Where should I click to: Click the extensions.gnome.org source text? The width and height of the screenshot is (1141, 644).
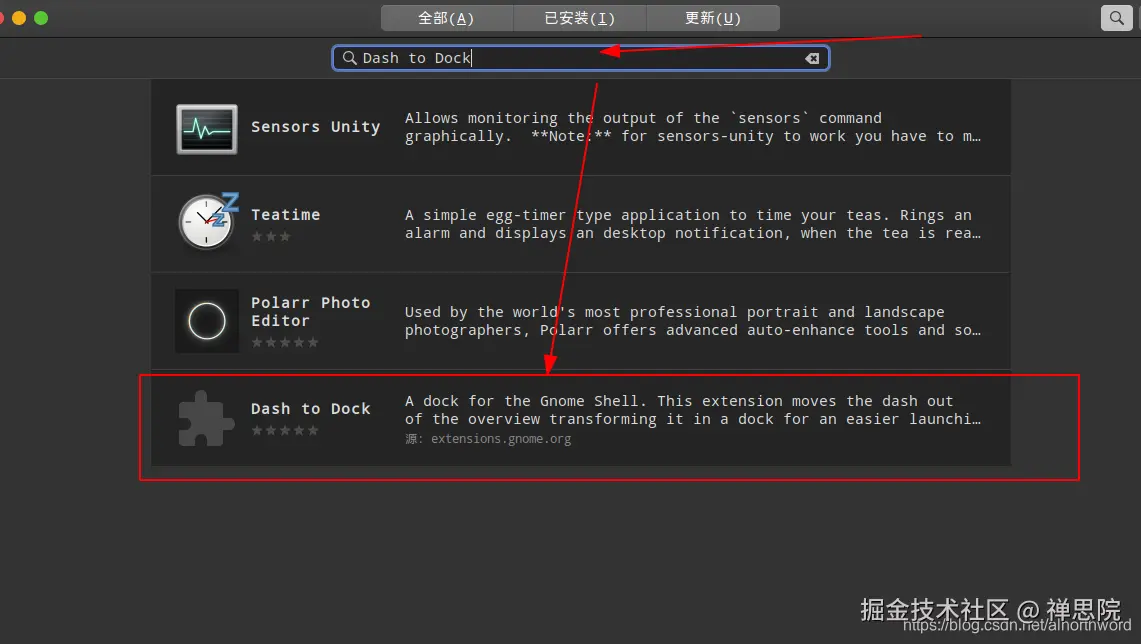tap(488, 439)
